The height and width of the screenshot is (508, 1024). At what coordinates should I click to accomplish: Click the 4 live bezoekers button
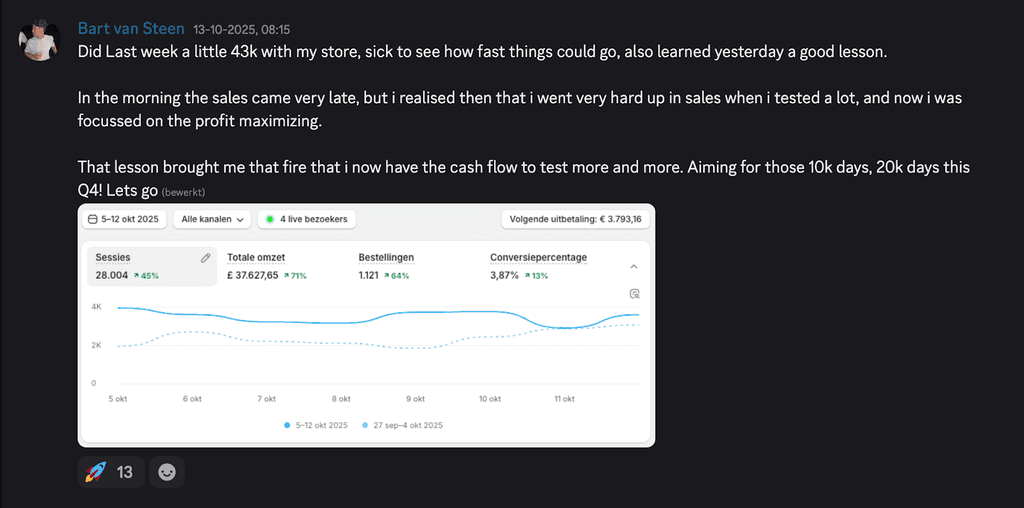307,219
